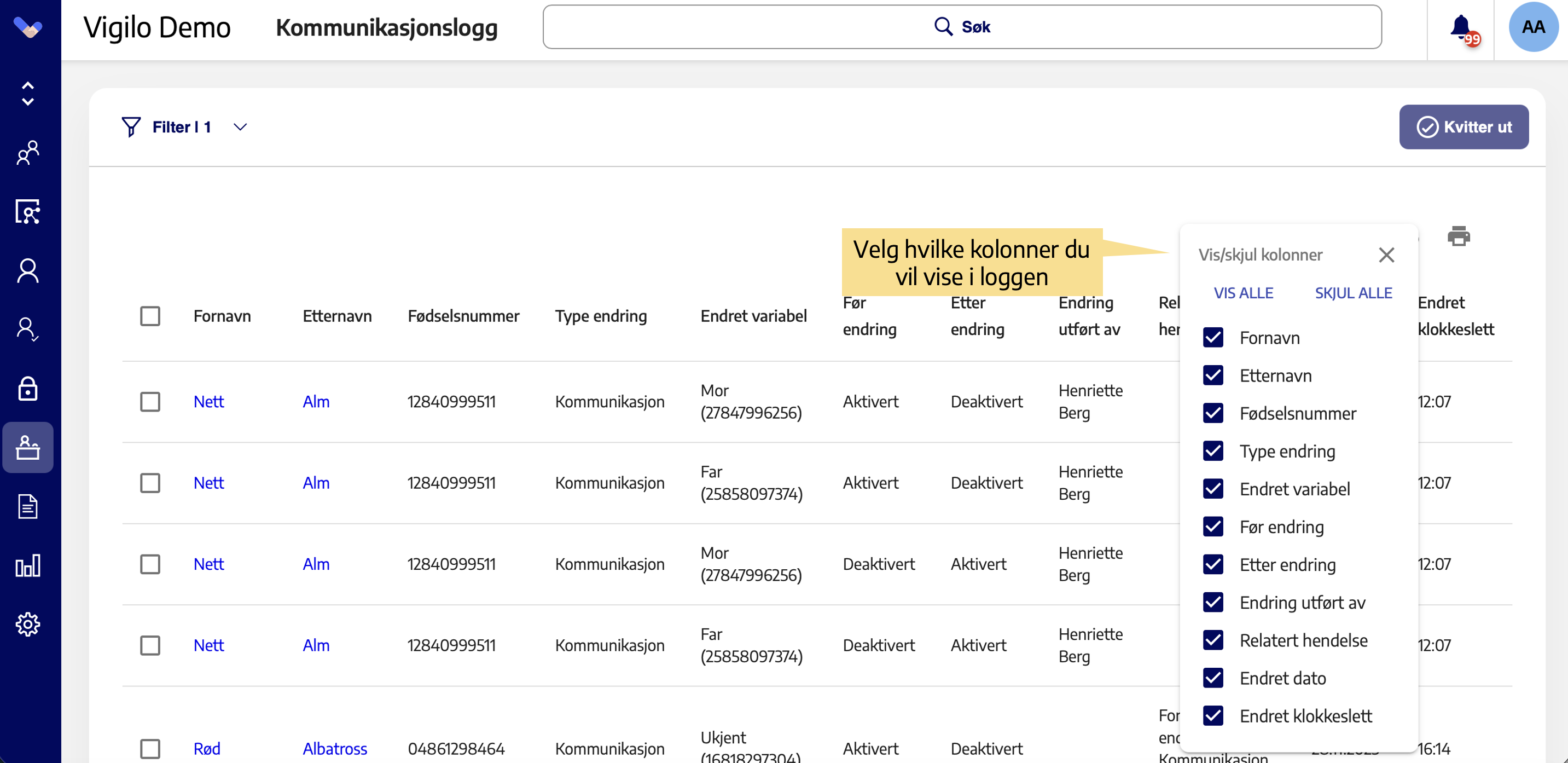This screenshot has width=1568, height=763.
Task: Close the Vis/skjul kolonner panel
Action: pos(1386,255)
